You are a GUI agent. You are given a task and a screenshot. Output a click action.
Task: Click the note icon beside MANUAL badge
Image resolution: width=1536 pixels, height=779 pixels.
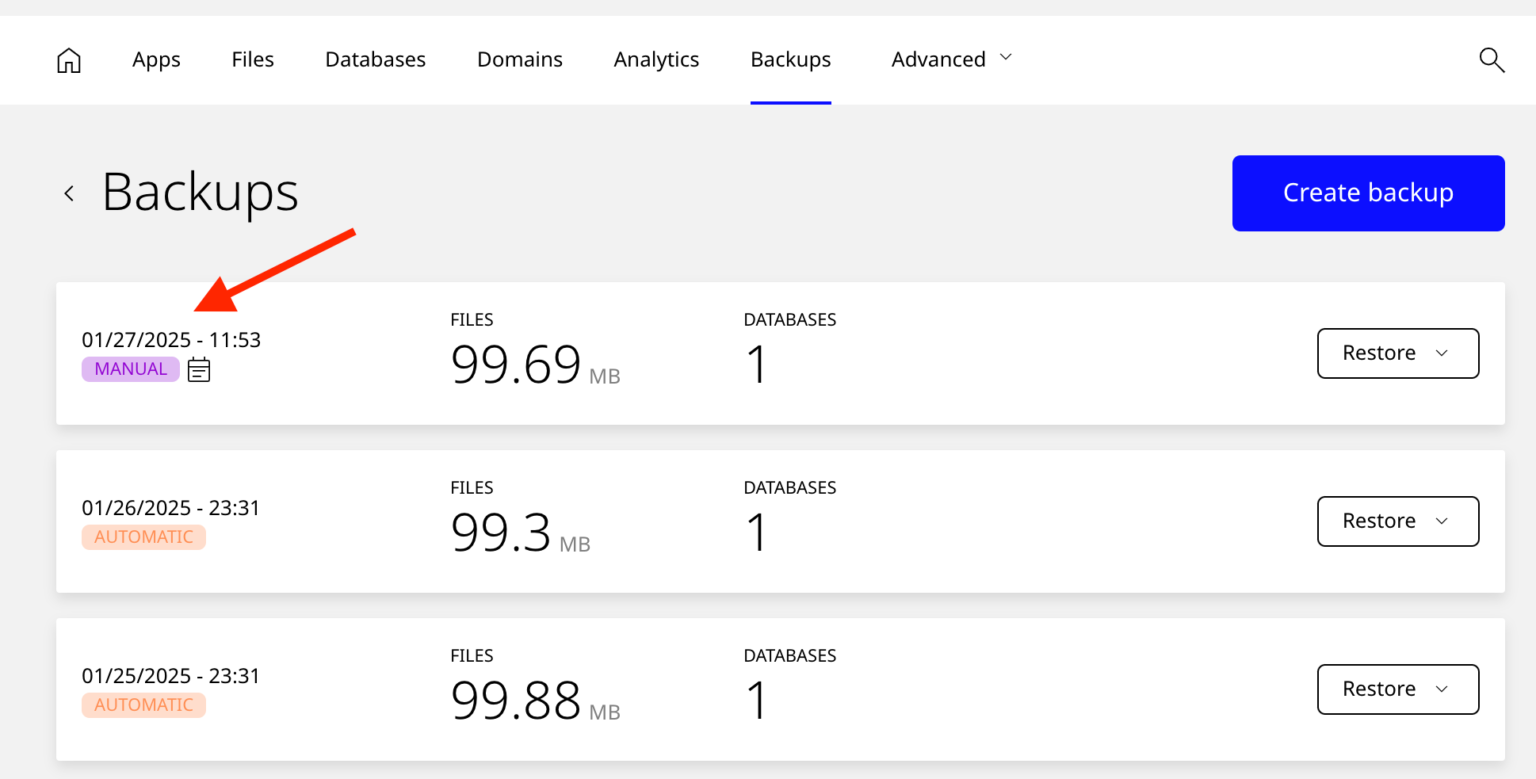[x=199, y=370]
